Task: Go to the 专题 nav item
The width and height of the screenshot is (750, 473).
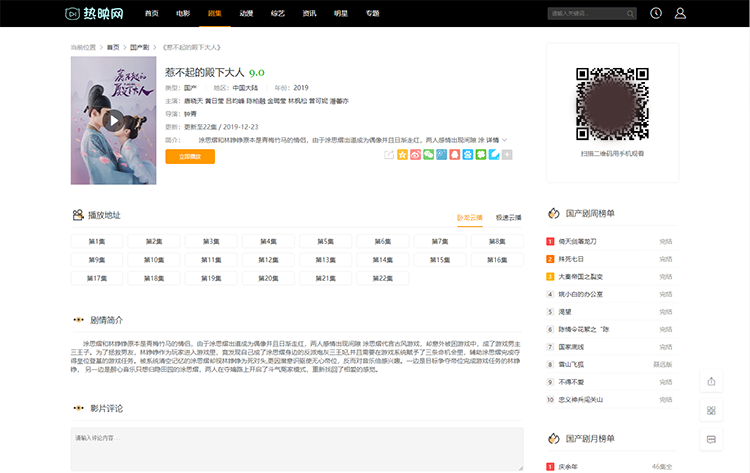Action: click(373, 13)
